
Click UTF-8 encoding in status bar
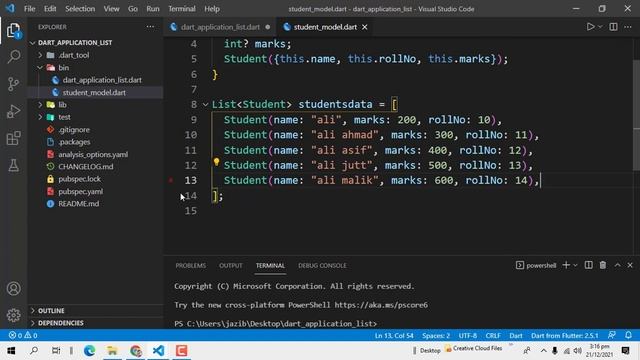coord(468,336)
